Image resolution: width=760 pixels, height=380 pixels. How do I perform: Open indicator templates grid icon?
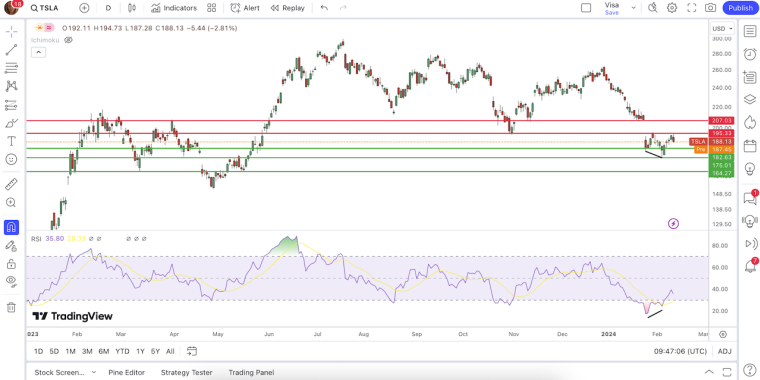pos(211,8)
